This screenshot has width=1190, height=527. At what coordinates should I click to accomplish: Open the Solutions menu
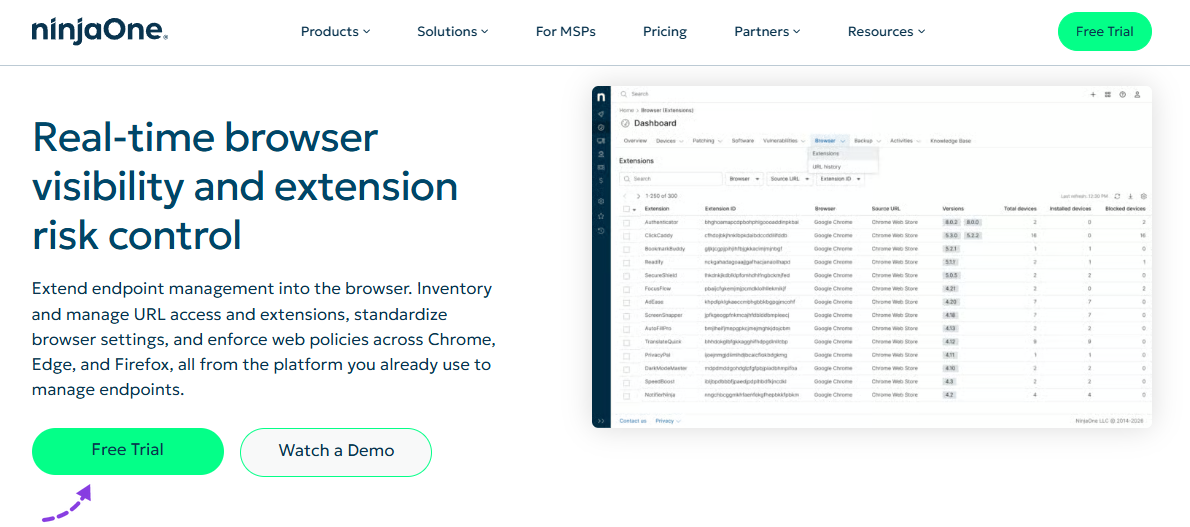click(x=453, y=32)
